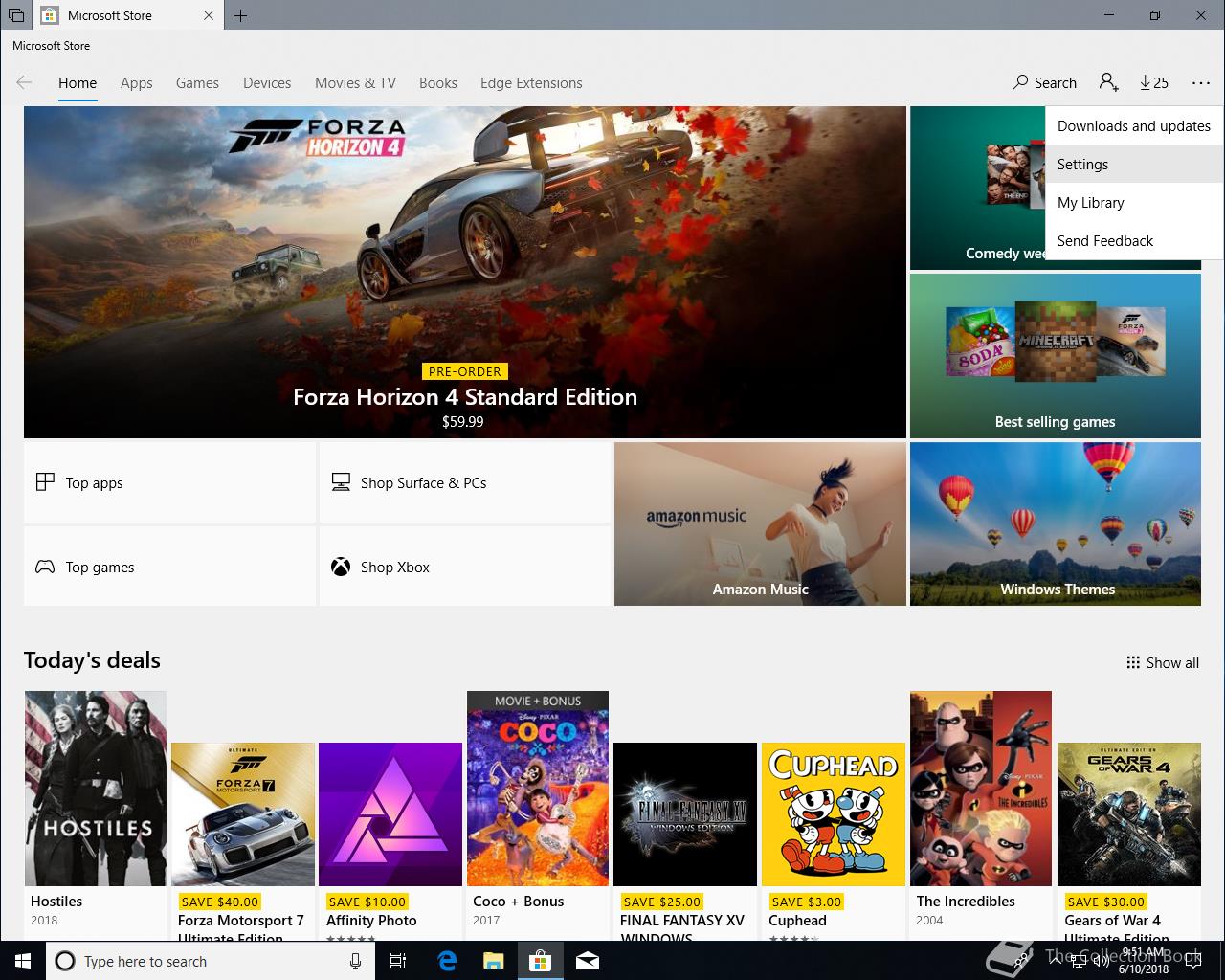Launch Microsoft Edge from taskbar
The image size is (1225, 980).
(x=447, y=961)
